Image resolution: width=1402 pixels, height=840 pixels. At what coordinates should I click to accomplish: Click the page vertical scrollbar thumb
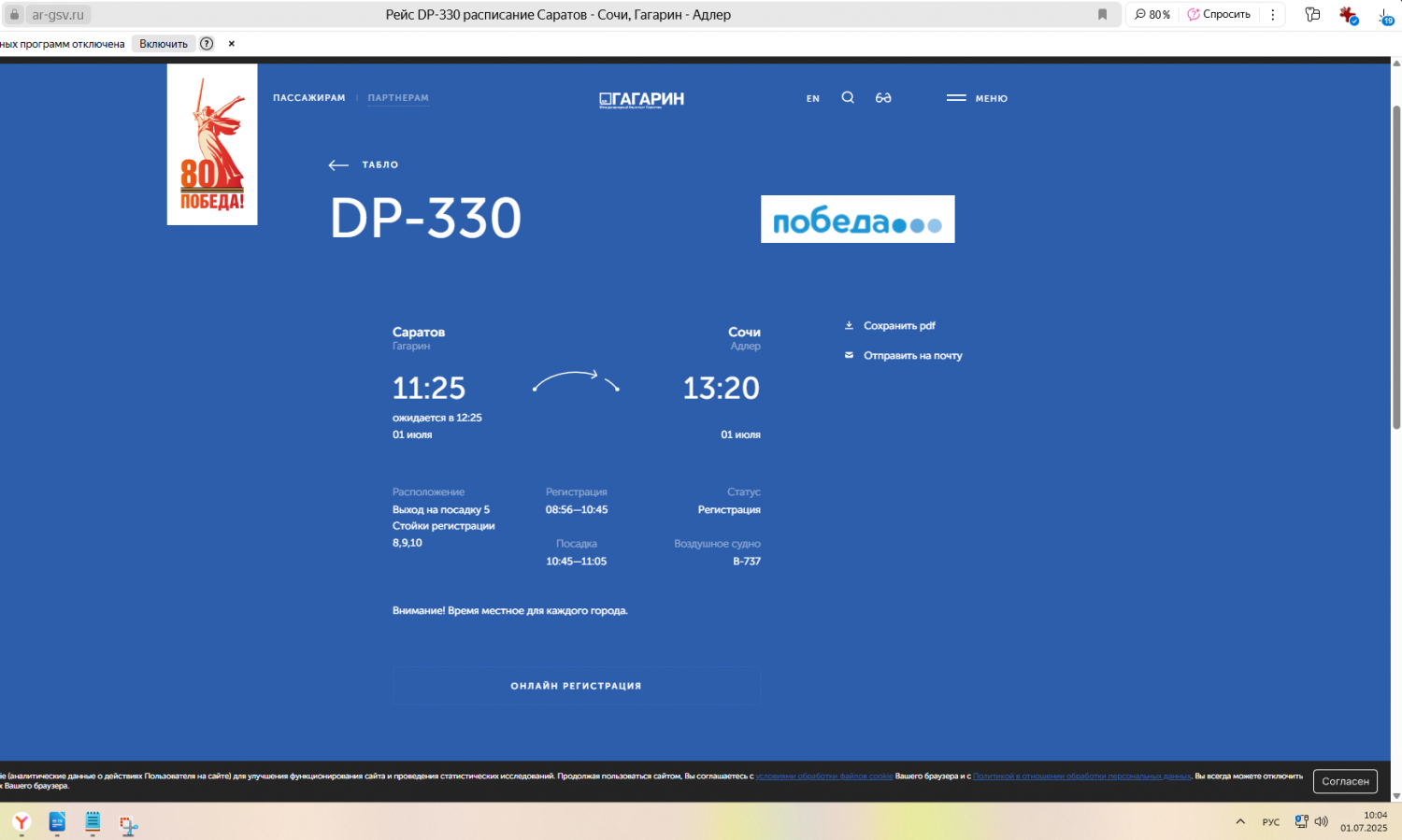1396,267
